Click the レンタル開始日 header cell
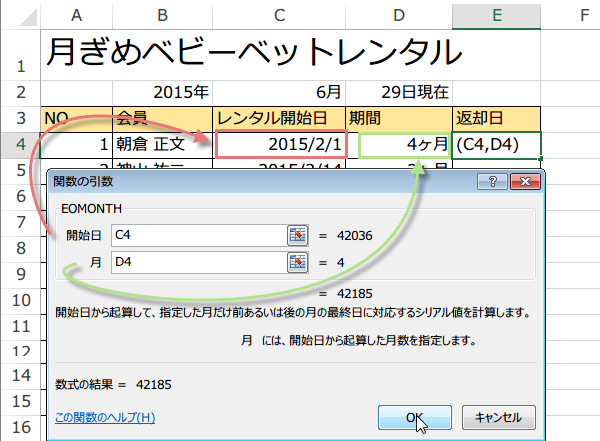600x441 pixels. (279, 119)
